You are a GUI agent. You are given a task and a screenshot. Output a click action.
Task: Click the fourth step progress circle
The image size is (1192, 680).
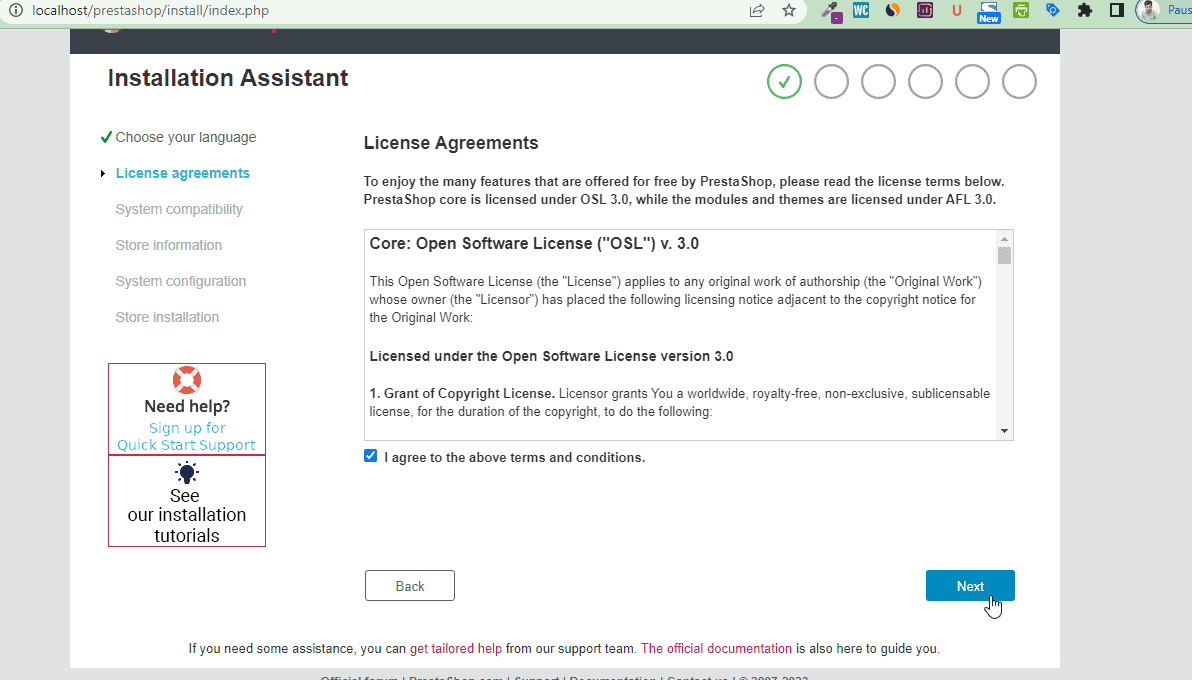925,81
